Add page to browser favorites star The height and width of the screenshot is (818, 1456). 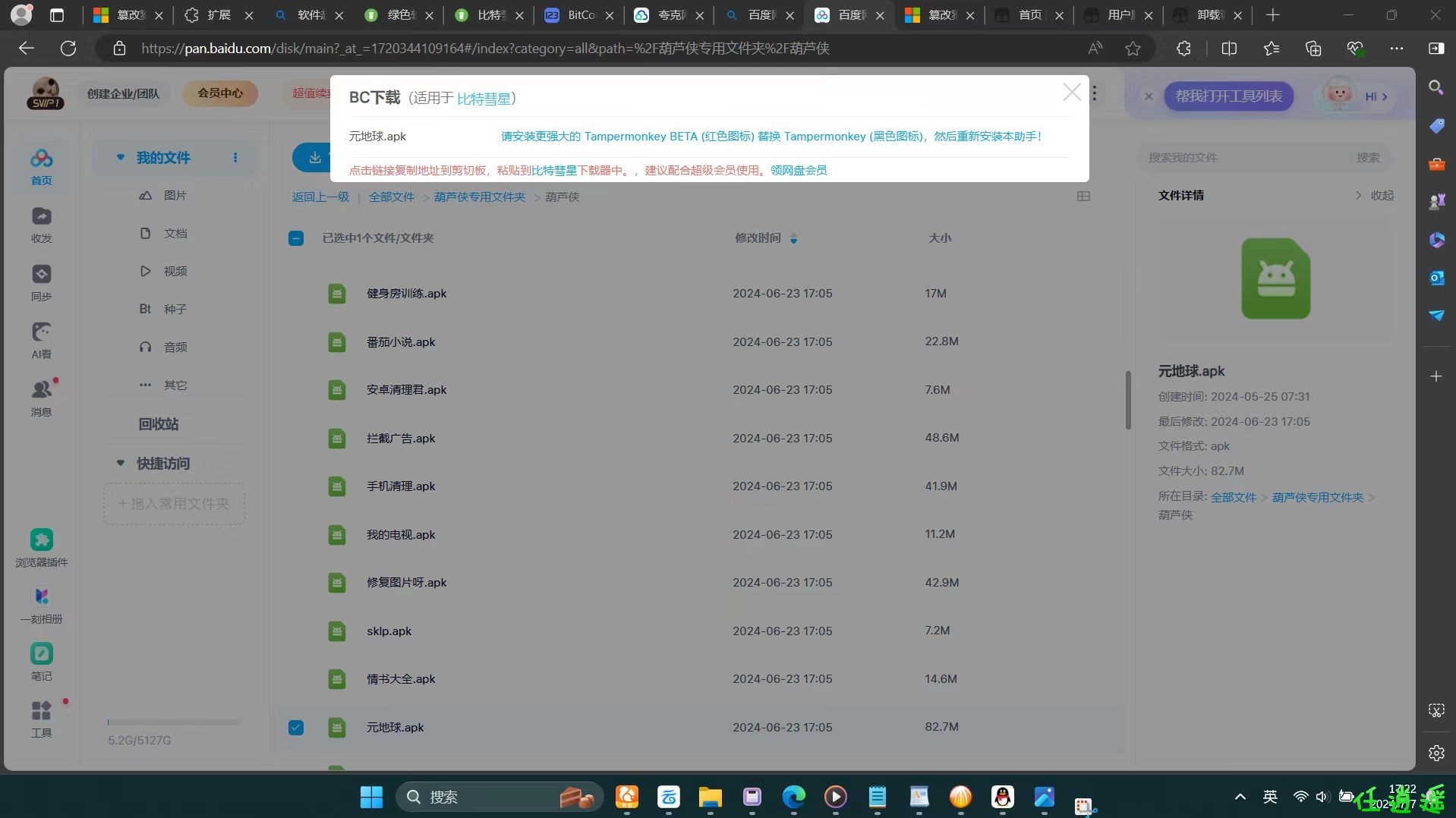click(x=1133, y=49)
